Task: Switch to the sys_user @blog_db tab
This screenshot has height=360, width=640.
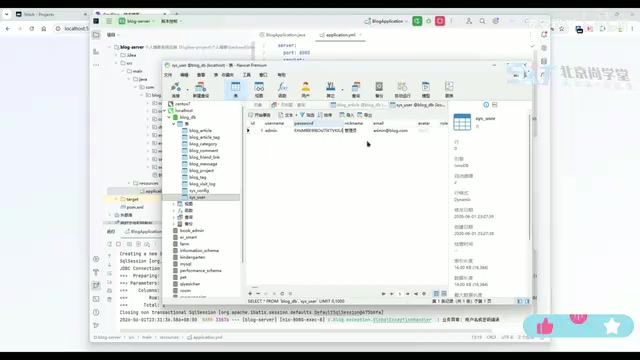Action: click(418, 105)
